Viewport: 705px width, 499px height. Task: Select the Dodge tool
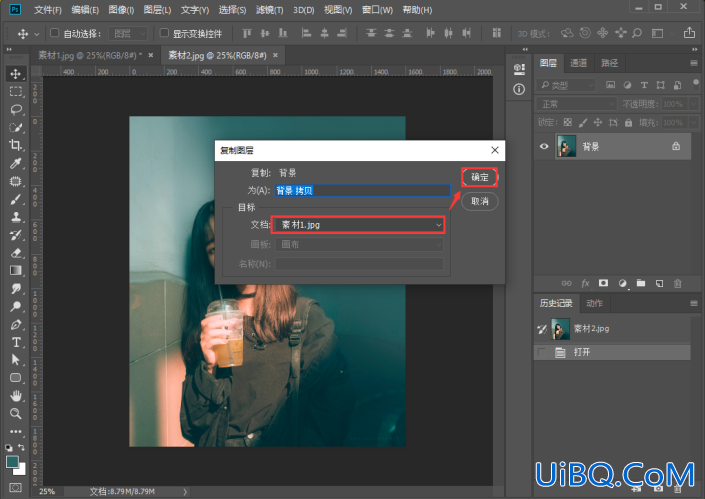(x=16, y=307)
